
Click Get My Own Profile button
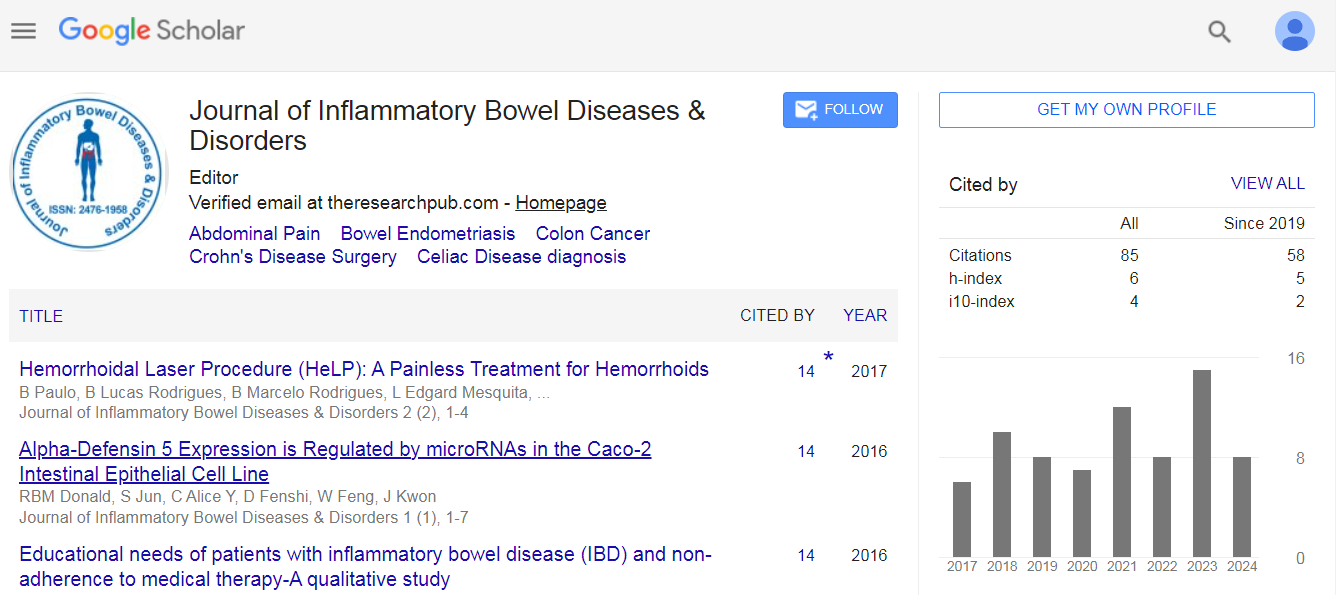(1126, 110)
